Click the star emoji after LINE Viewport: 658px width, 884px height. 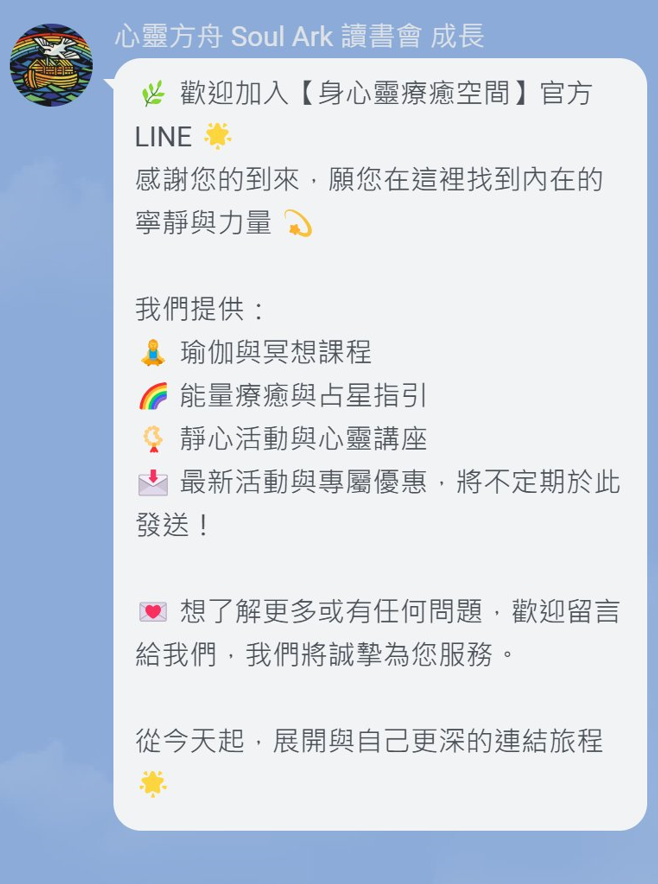click(218, 136)
